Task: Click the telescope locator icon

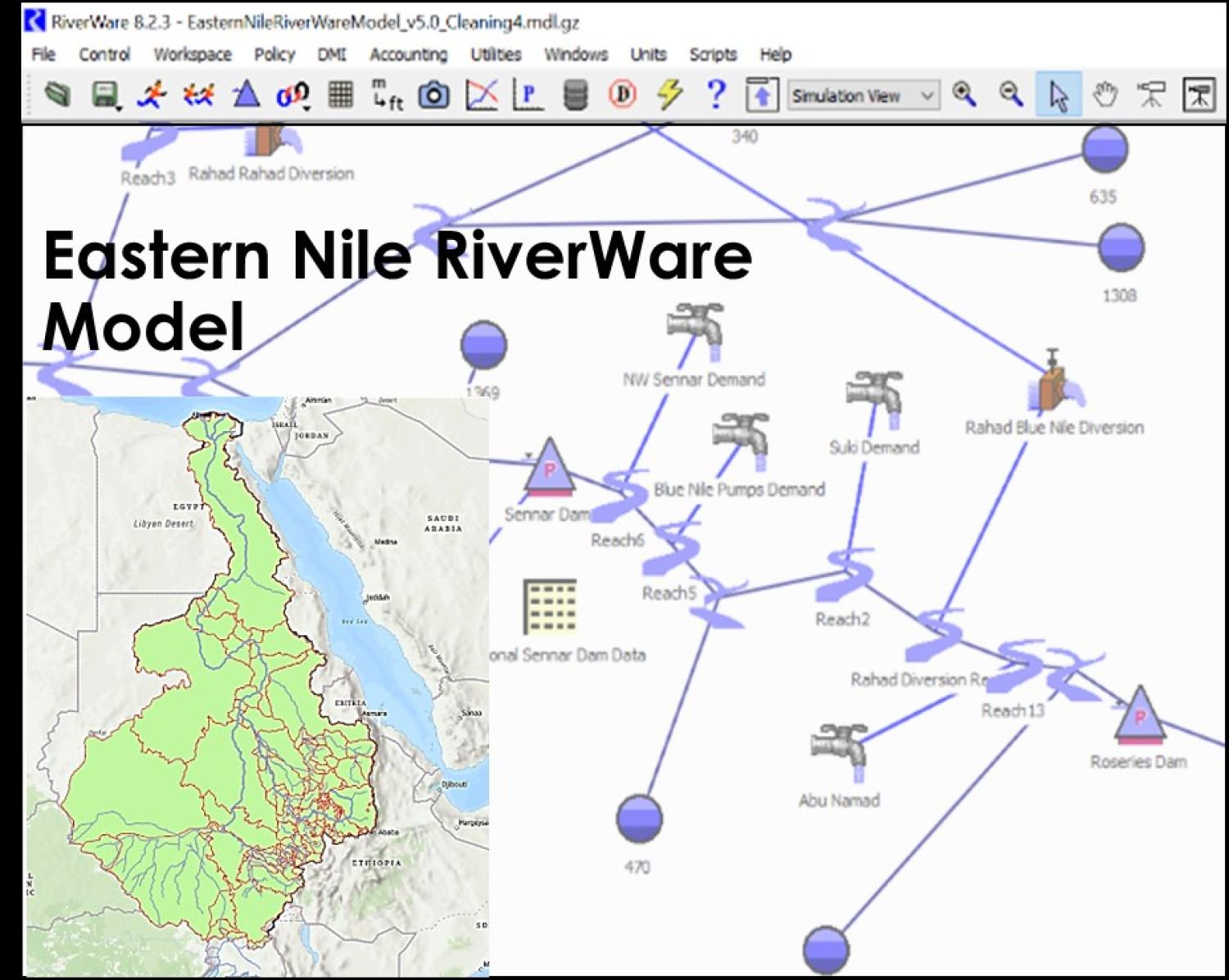Action: click(x=1151, y=95)
